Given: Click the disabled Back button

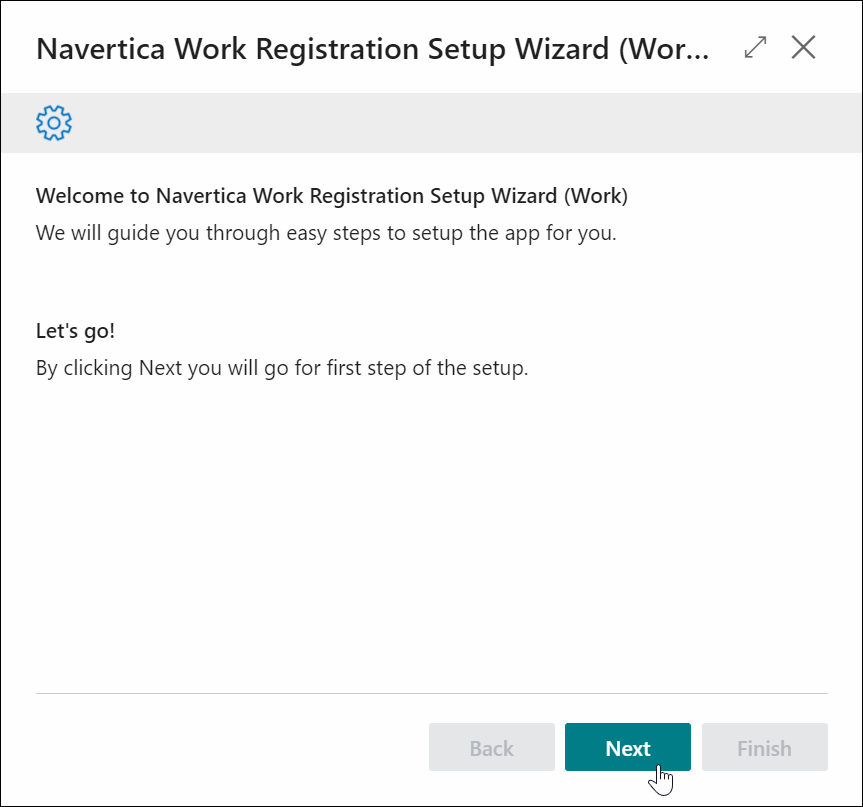Looking at the screenshot, I should click(x=491, y=747).
